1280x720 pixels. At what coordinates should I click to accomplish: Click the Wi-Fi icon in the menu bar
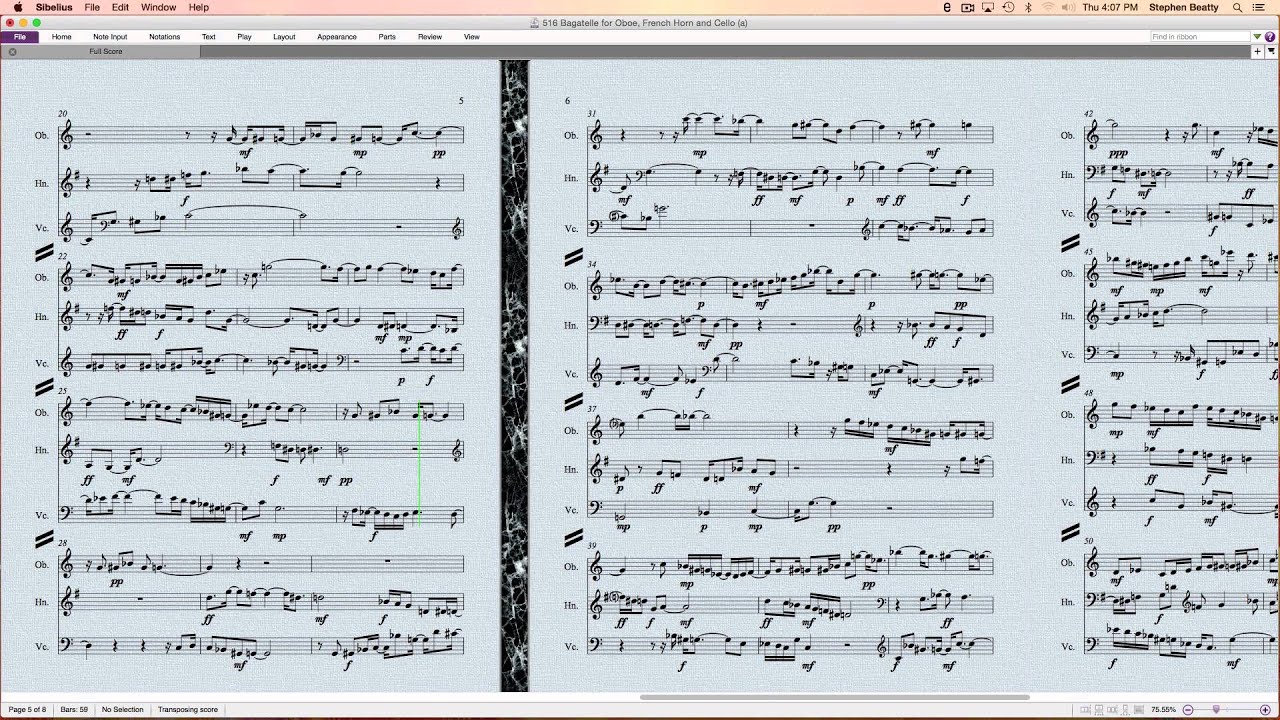1048,8
